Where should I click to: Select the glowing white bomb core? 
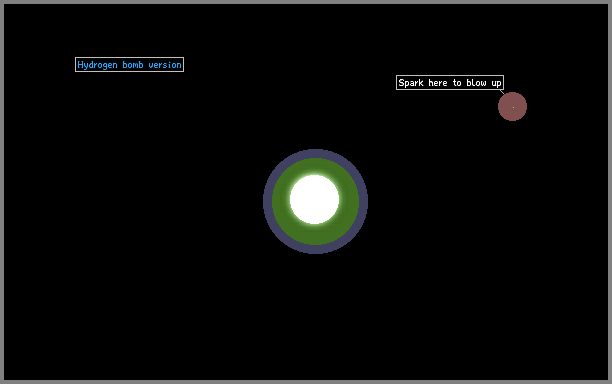[x=315, y=199]
